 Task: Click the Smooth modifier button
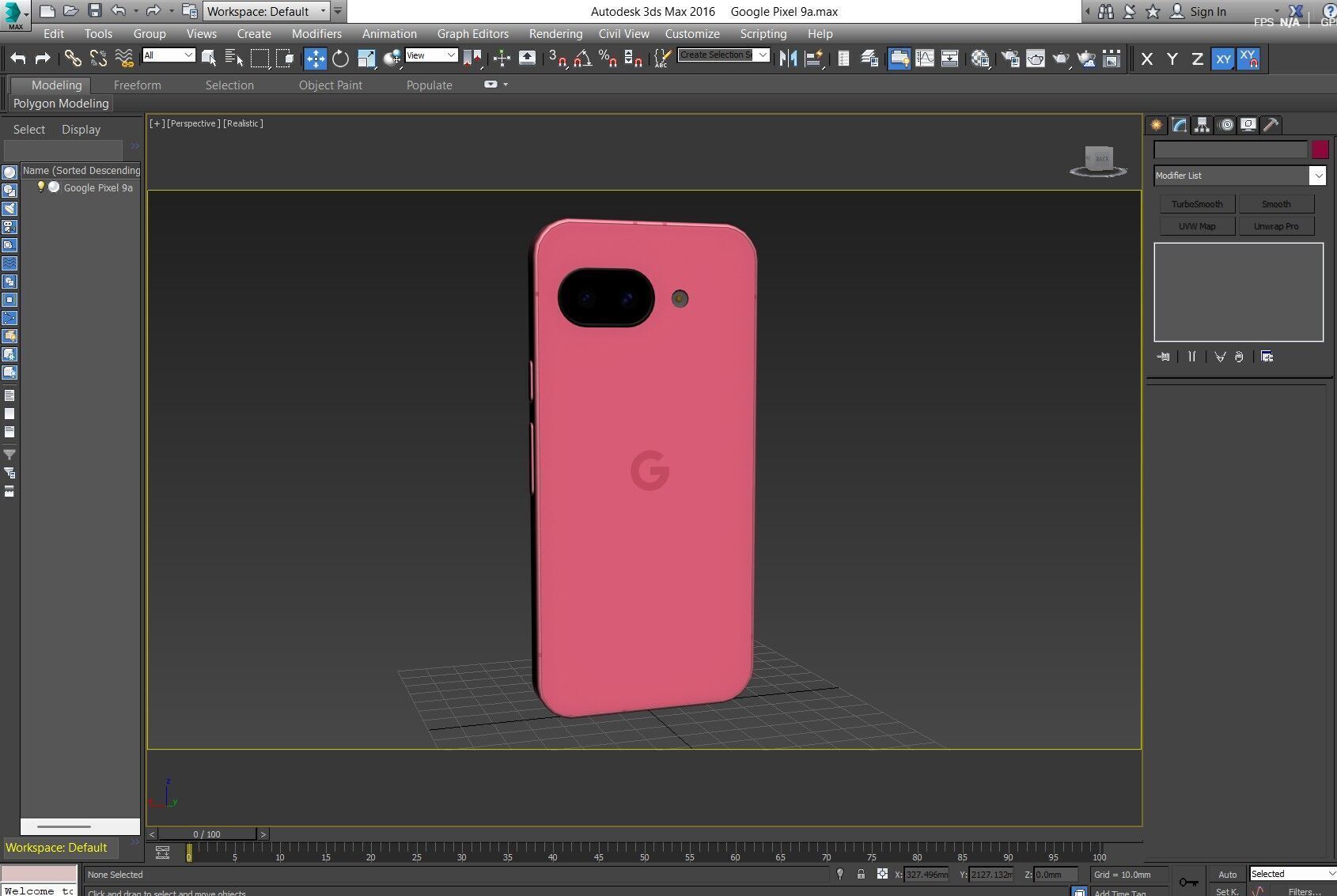[1276, 204]
